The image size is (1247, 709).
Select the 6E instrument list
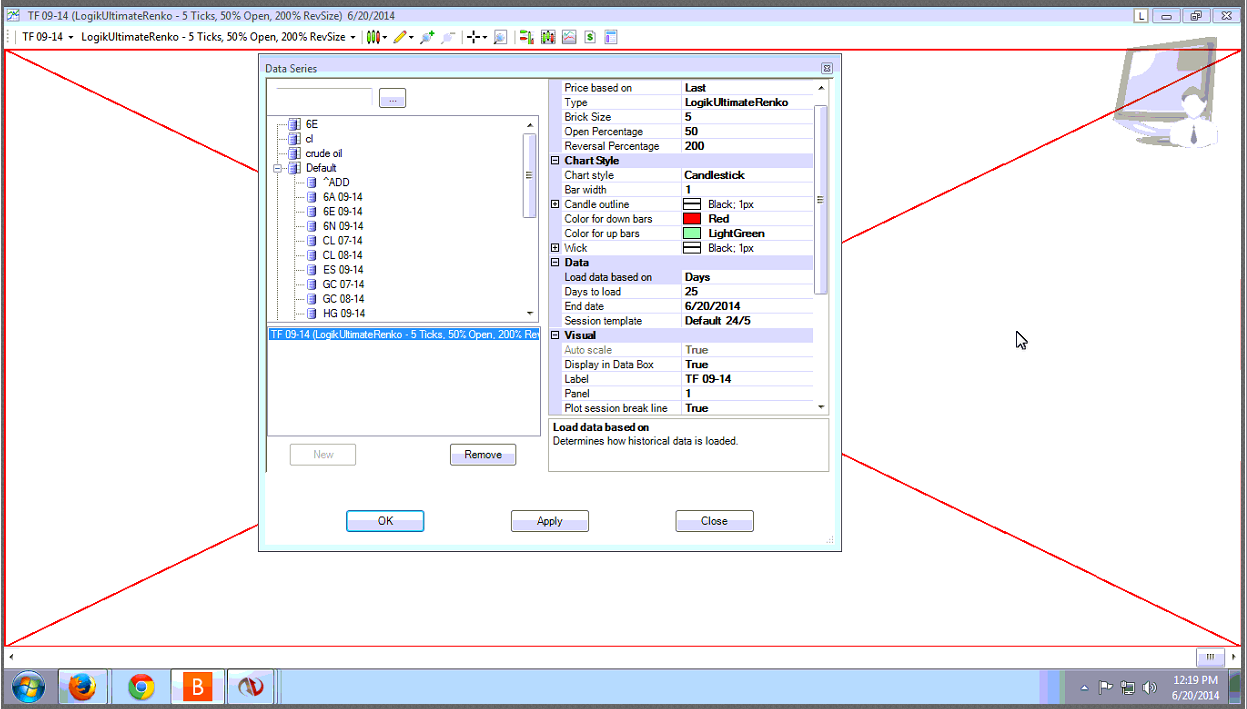click(312, 124)
